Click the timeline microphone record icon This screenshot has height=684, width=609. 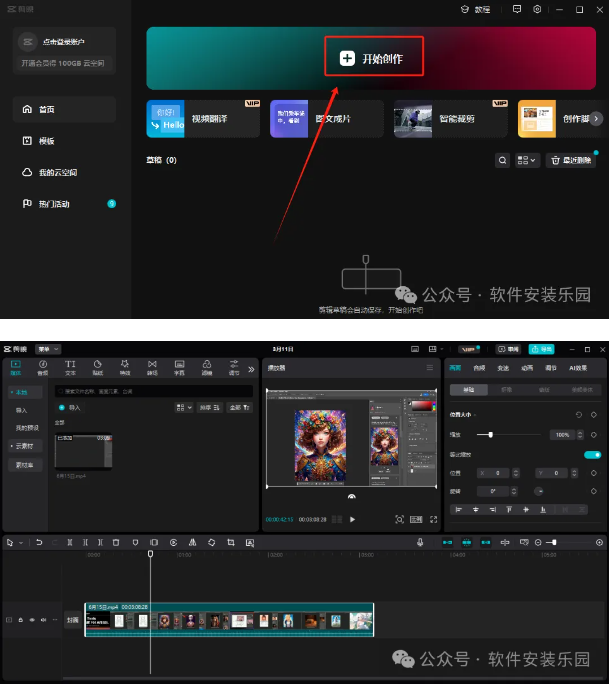421,542
